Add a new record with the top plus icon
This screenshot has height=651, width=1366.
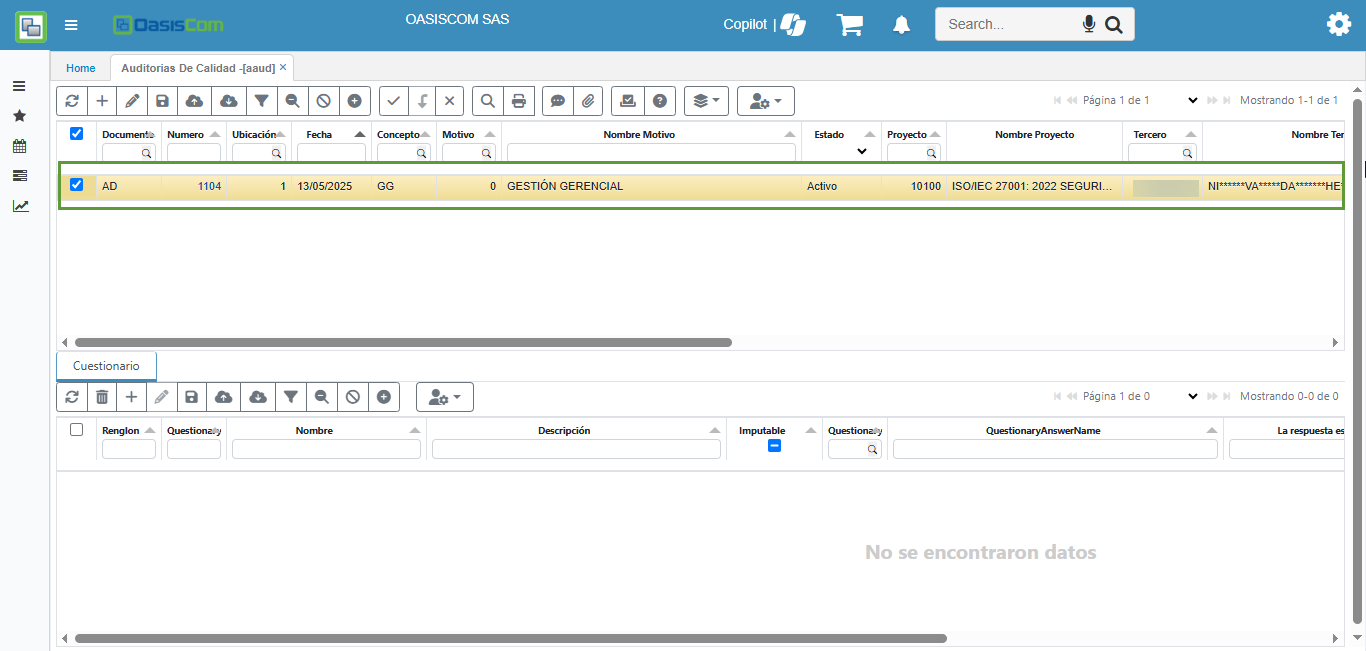point(102,101)
